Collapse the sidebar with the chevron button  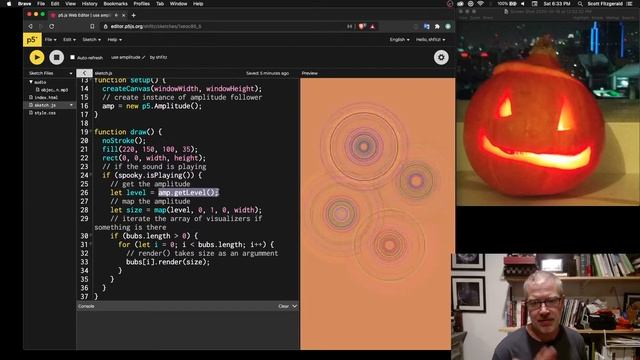[84, 73]
